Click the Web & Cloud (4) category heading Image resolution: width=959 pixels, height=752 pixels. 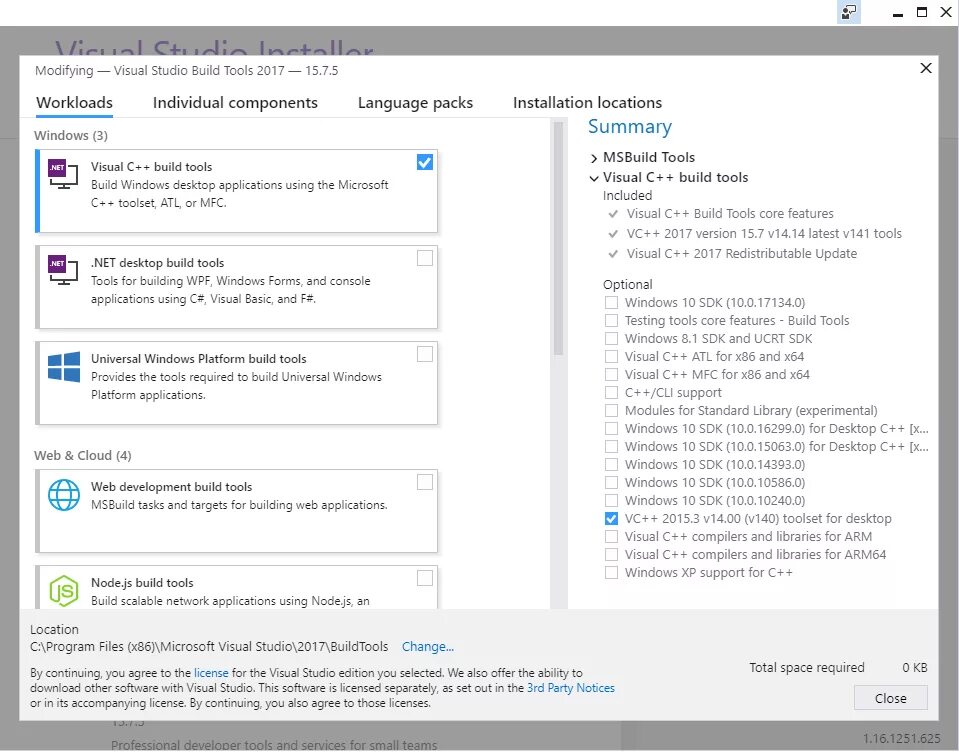click(83, 455)
